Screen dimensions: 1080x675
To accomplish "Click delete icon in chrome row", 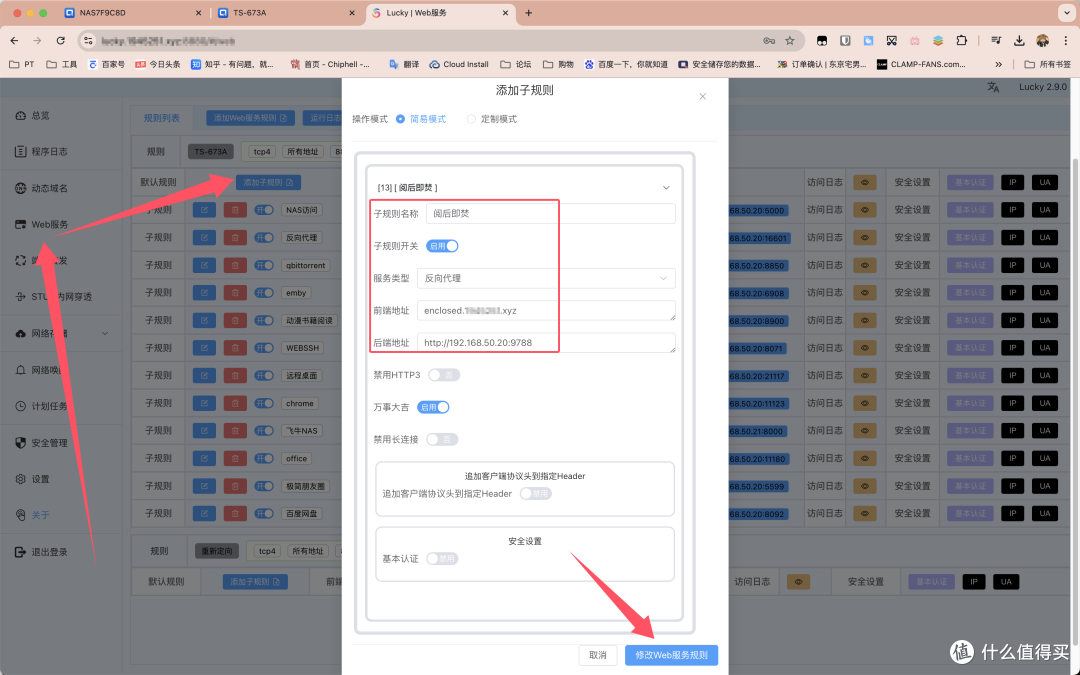I will tap(235, 403).
